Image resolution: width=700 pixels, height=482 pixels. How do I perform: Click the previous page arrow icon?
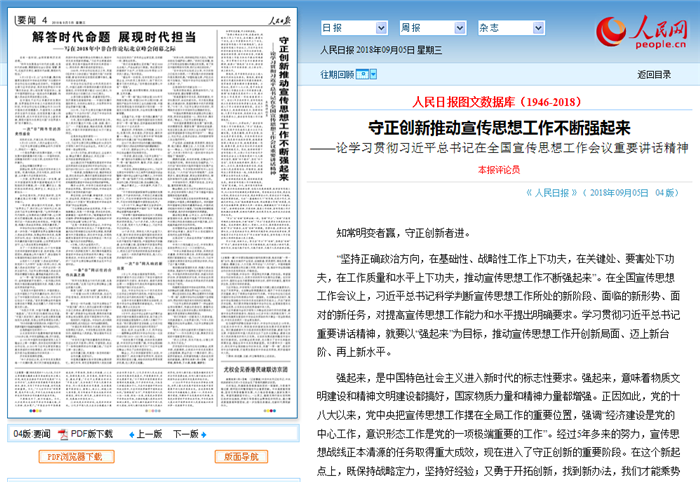[130, 435]
